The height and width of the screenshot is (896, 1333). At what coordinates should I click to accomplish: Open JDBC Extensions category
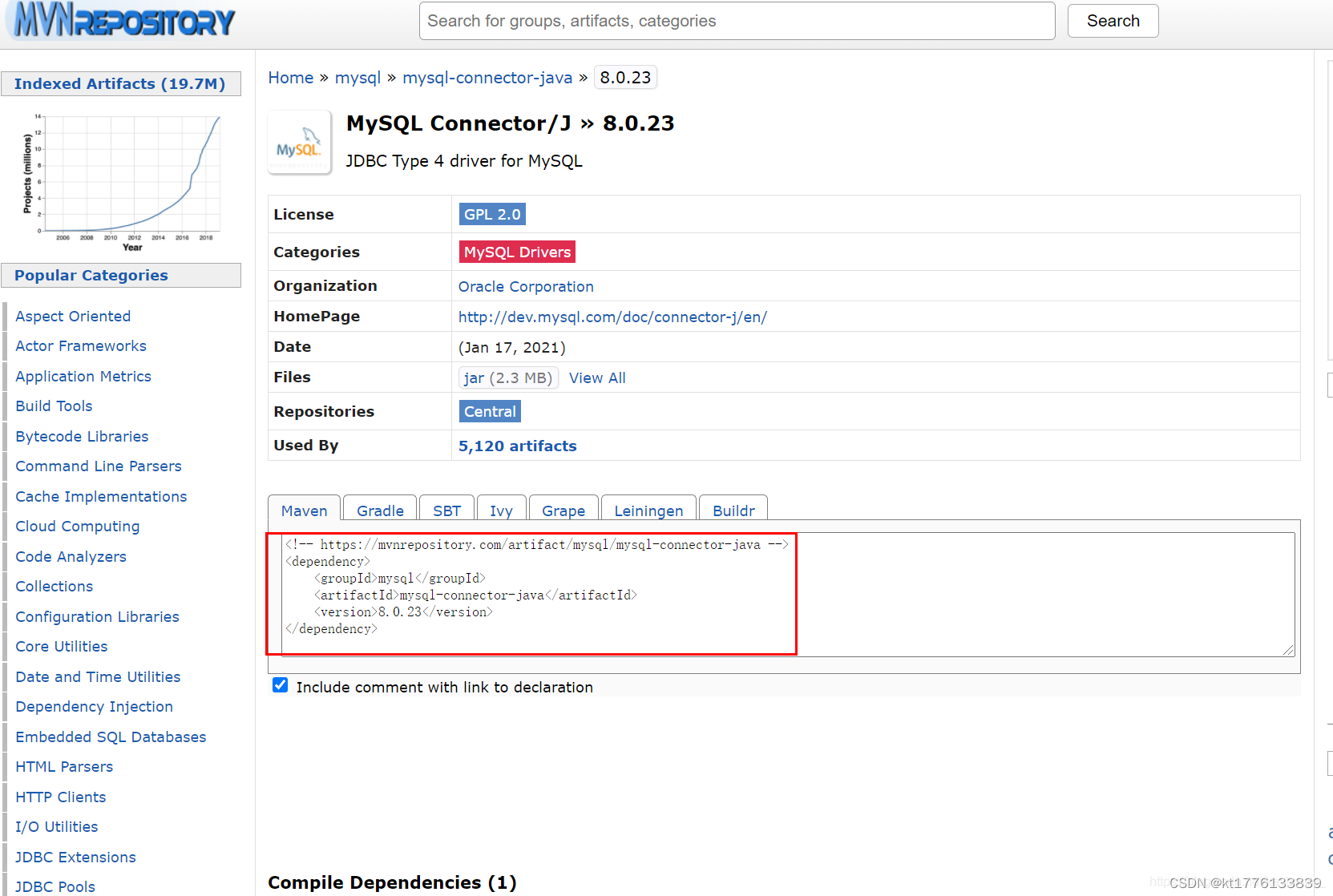tap(76, 857)
